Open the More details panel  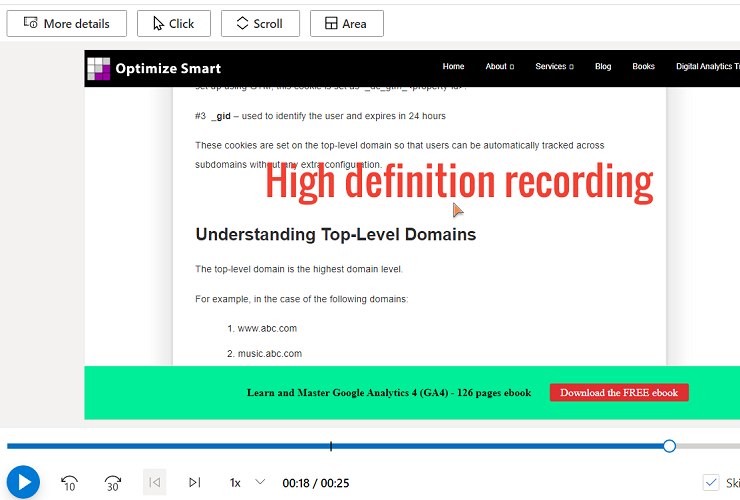point(67,24)
